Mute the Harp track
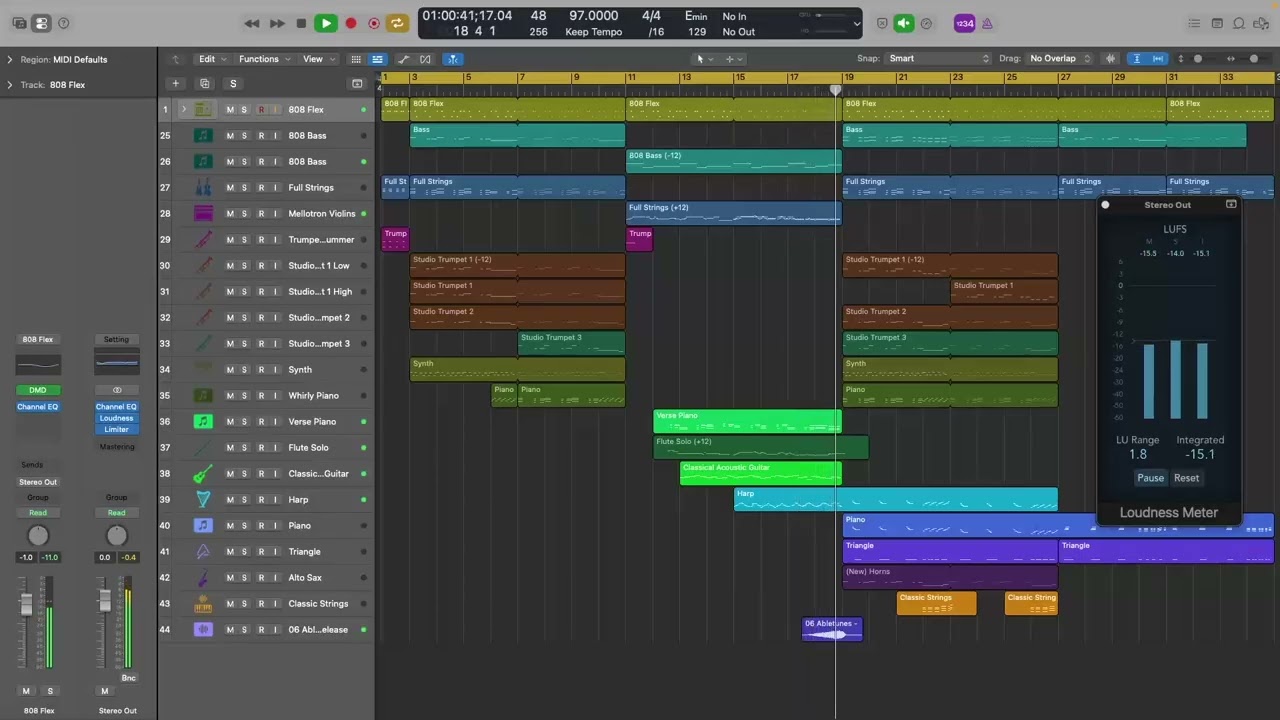The height and width of the screenshot is (720, 1280). pyautogui.click(x=230, y=500)
